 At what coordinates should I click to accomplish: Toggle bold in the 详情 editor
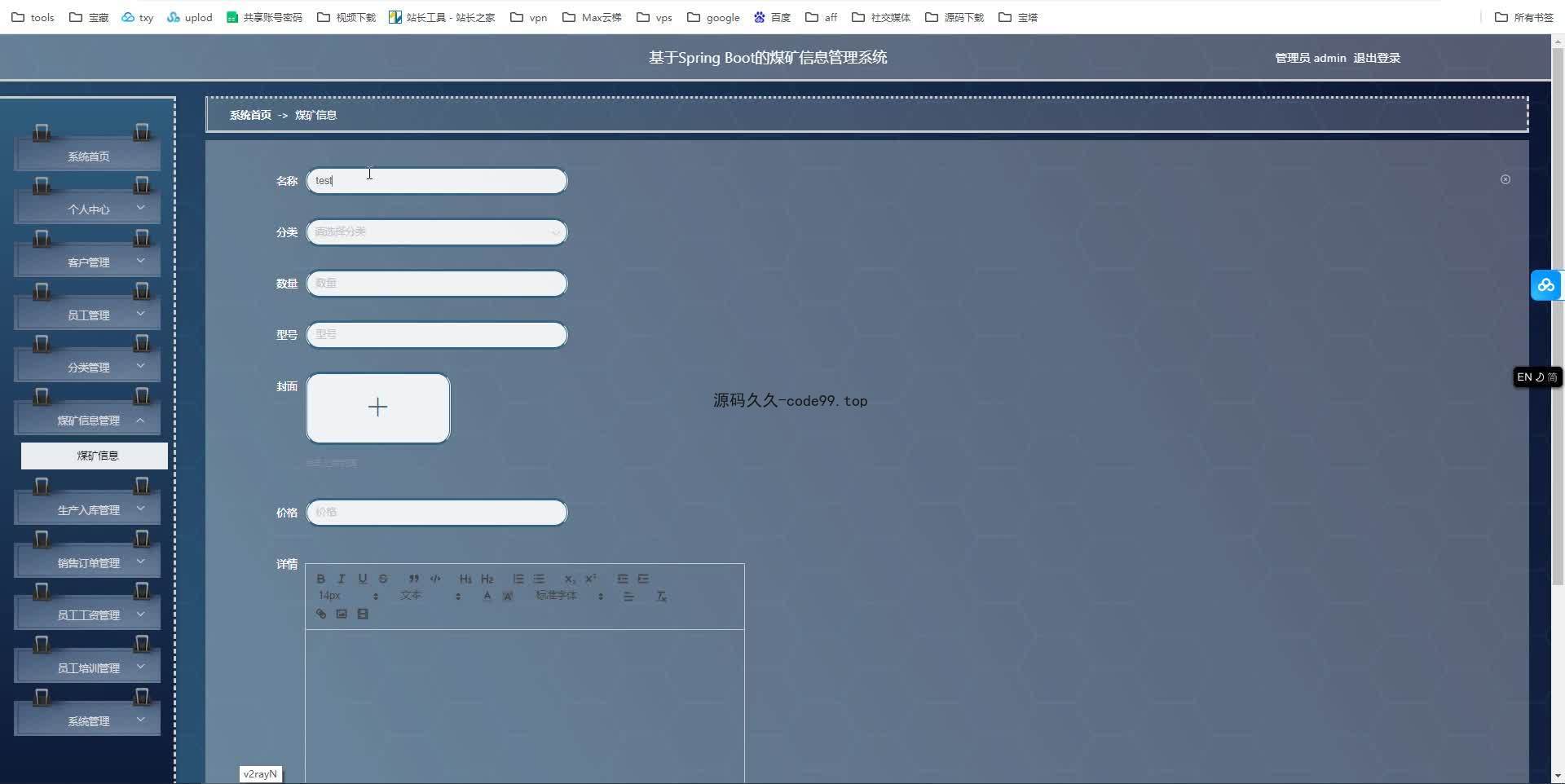pyautogui.click(x=320, y=579)
